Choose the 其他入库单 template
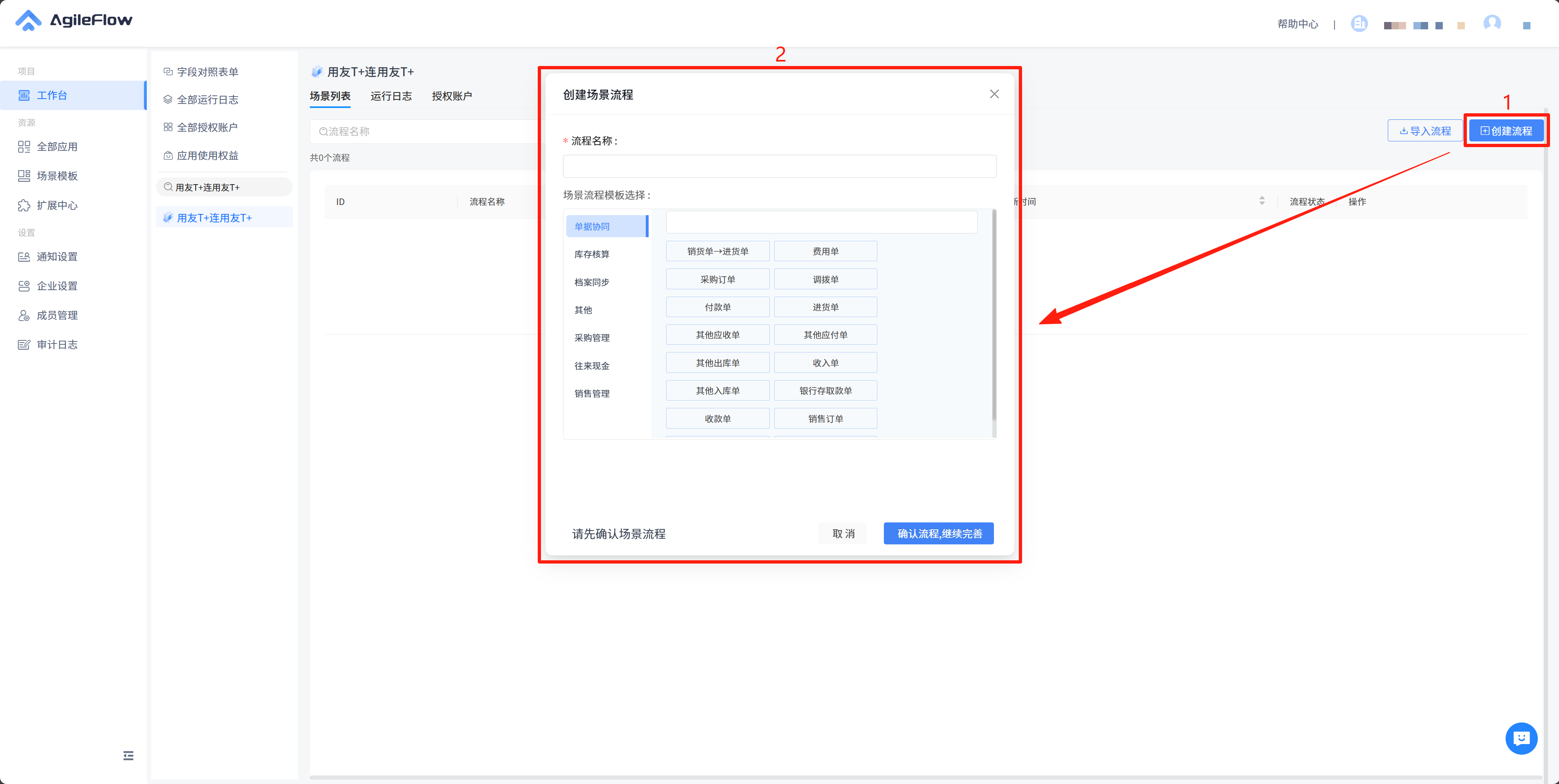 coord(717,390)
